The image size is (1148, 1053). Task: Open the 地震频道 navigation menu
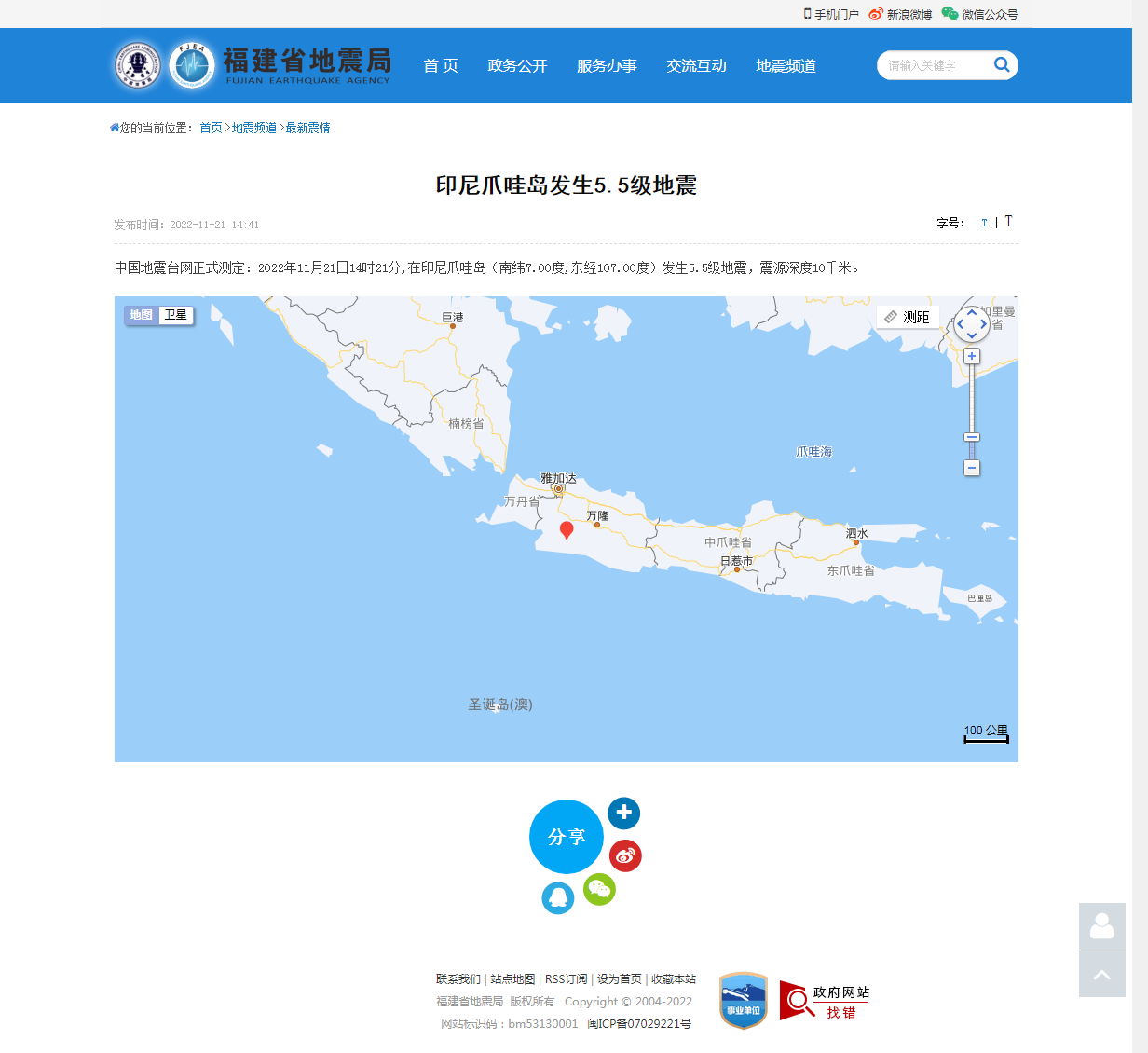pyautogui.click(x=785, y=65)
